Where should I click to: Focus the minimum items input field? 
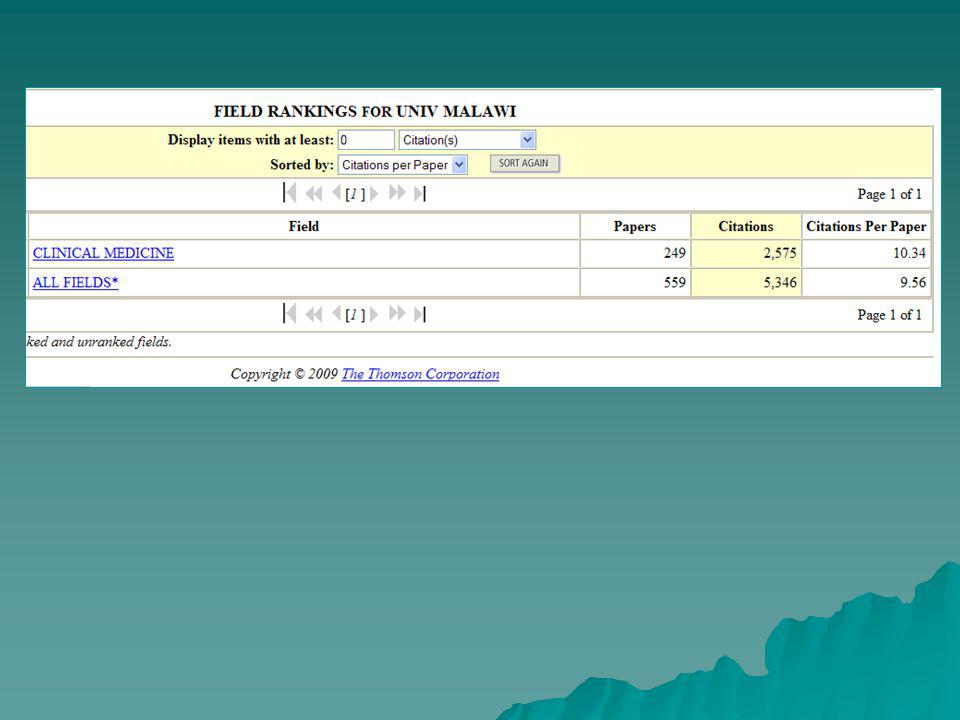click(366, 140)
